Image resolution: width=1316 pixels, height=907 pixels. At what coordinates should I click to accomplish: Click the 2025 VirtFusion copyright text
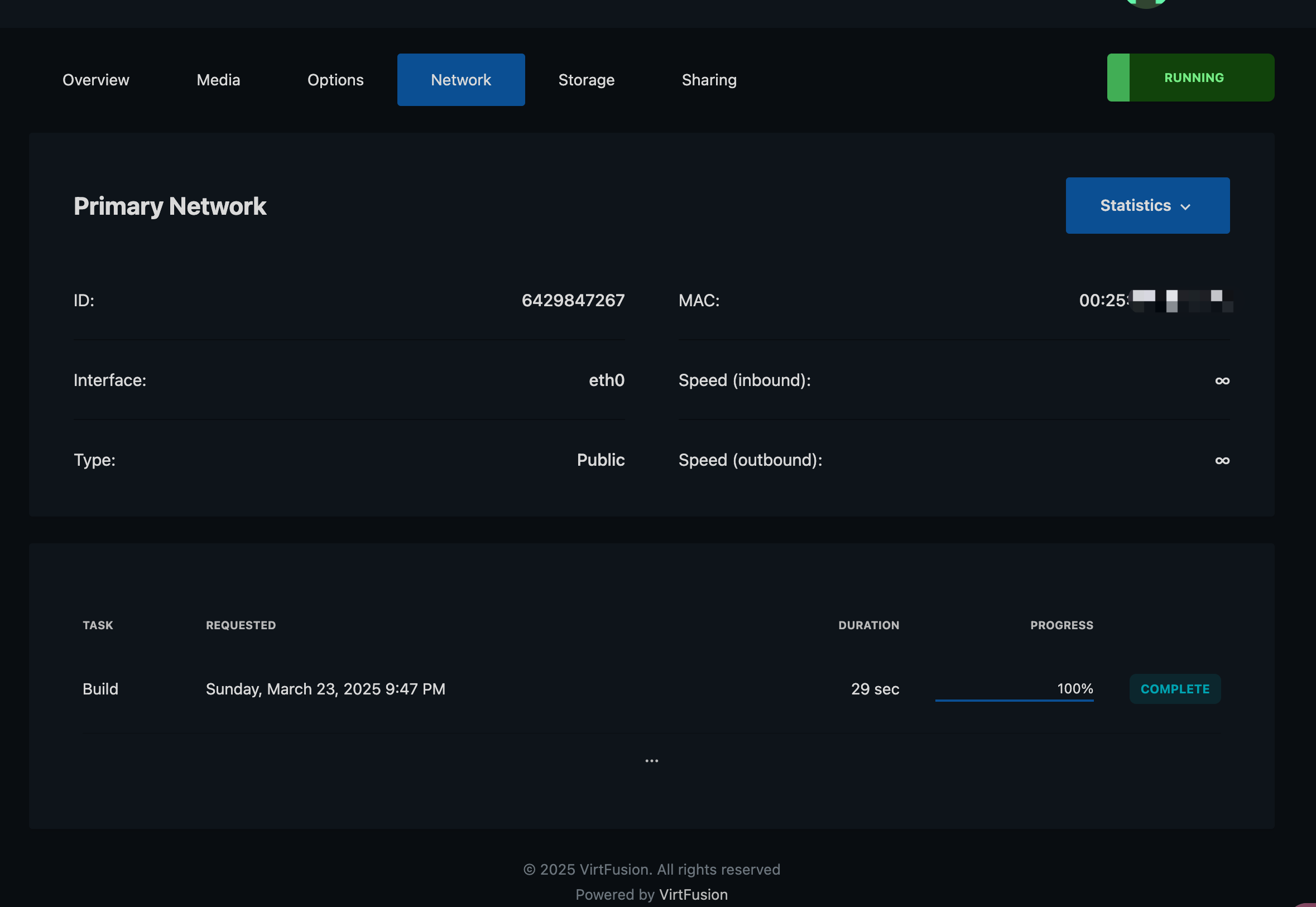(651, 870)
